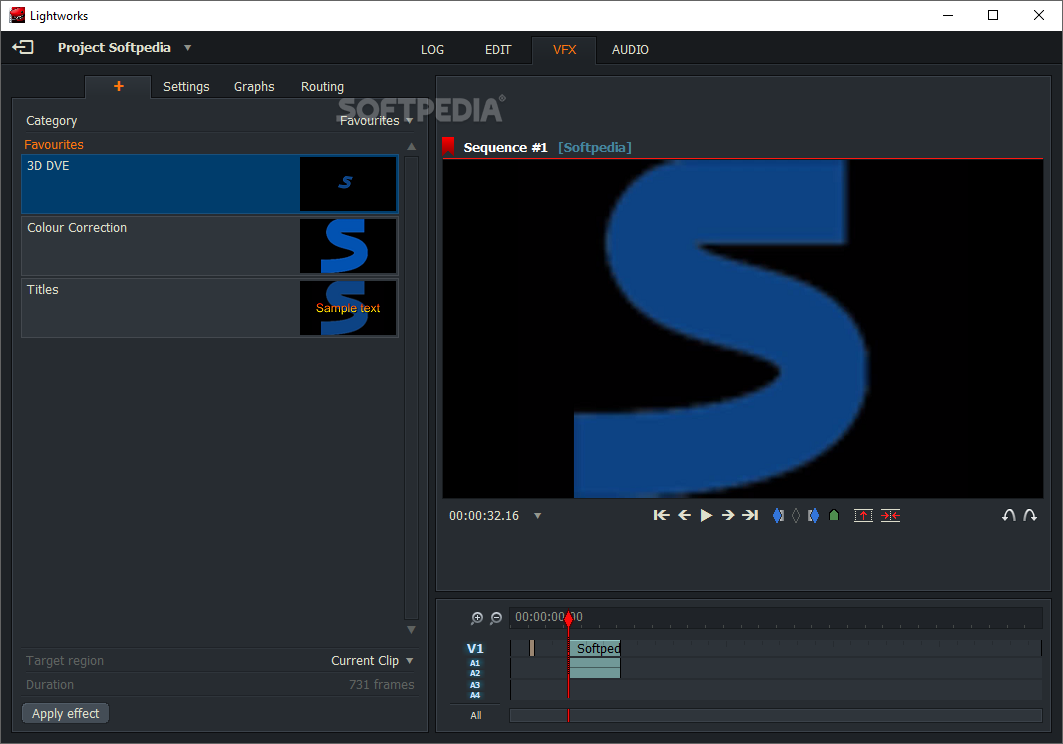Click the Project Softpedia name

point(114,47)
